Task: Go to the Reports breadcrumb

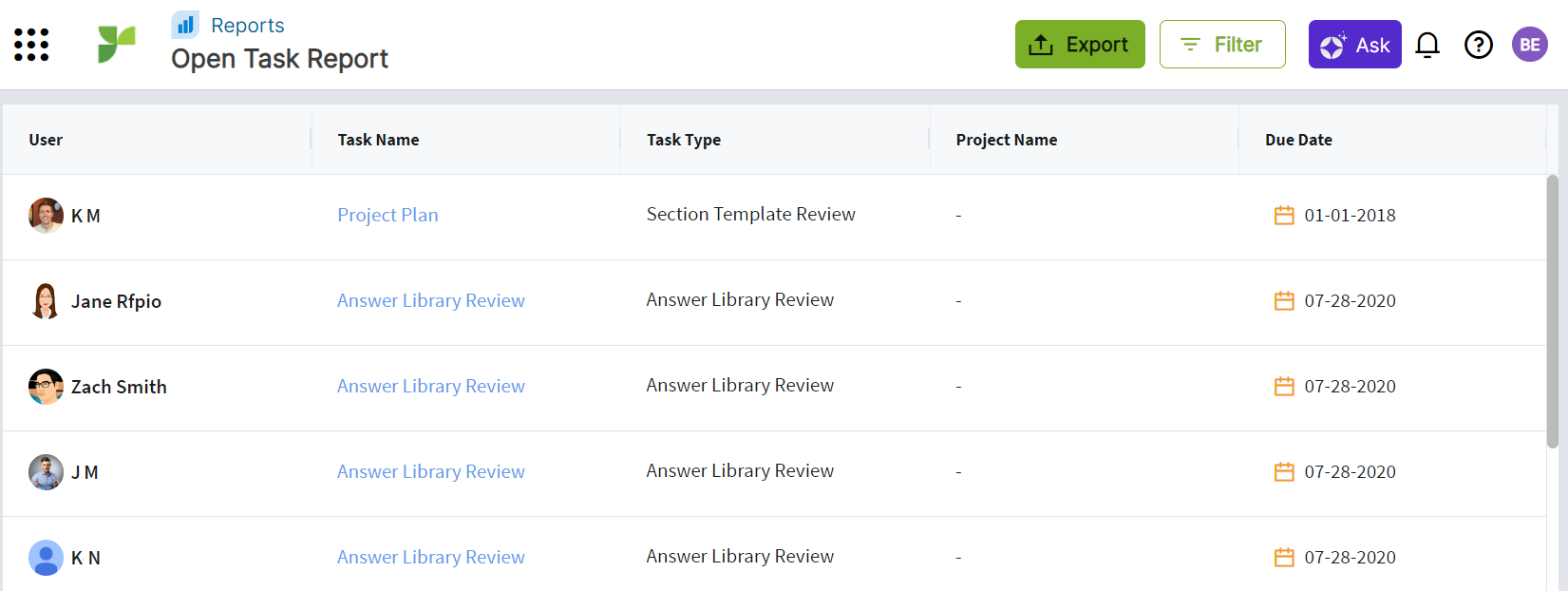Action: (x=247, y=25)
